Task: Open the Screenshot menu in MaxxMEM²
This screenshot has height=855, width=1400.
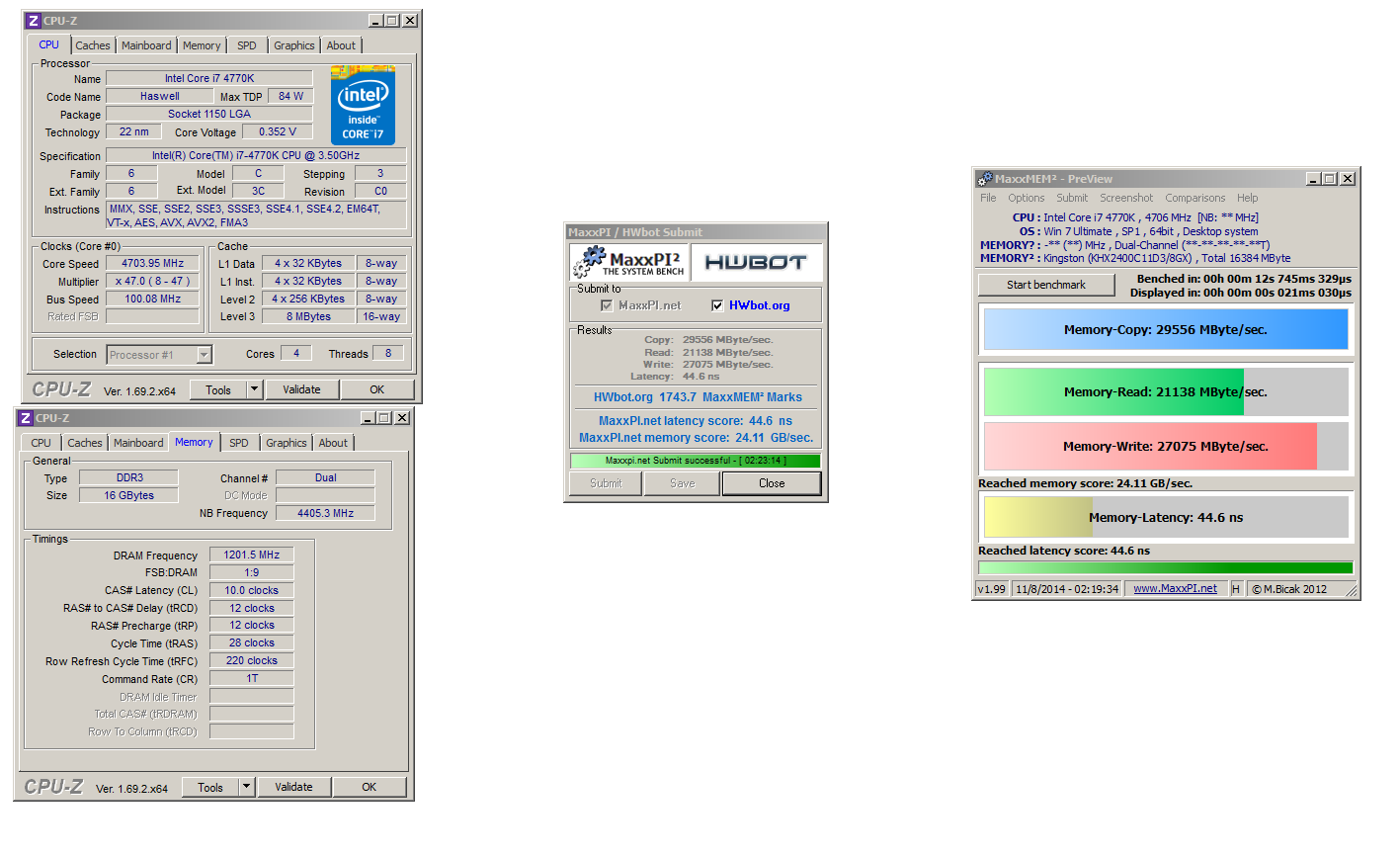Action: [x=1126, y=198]
